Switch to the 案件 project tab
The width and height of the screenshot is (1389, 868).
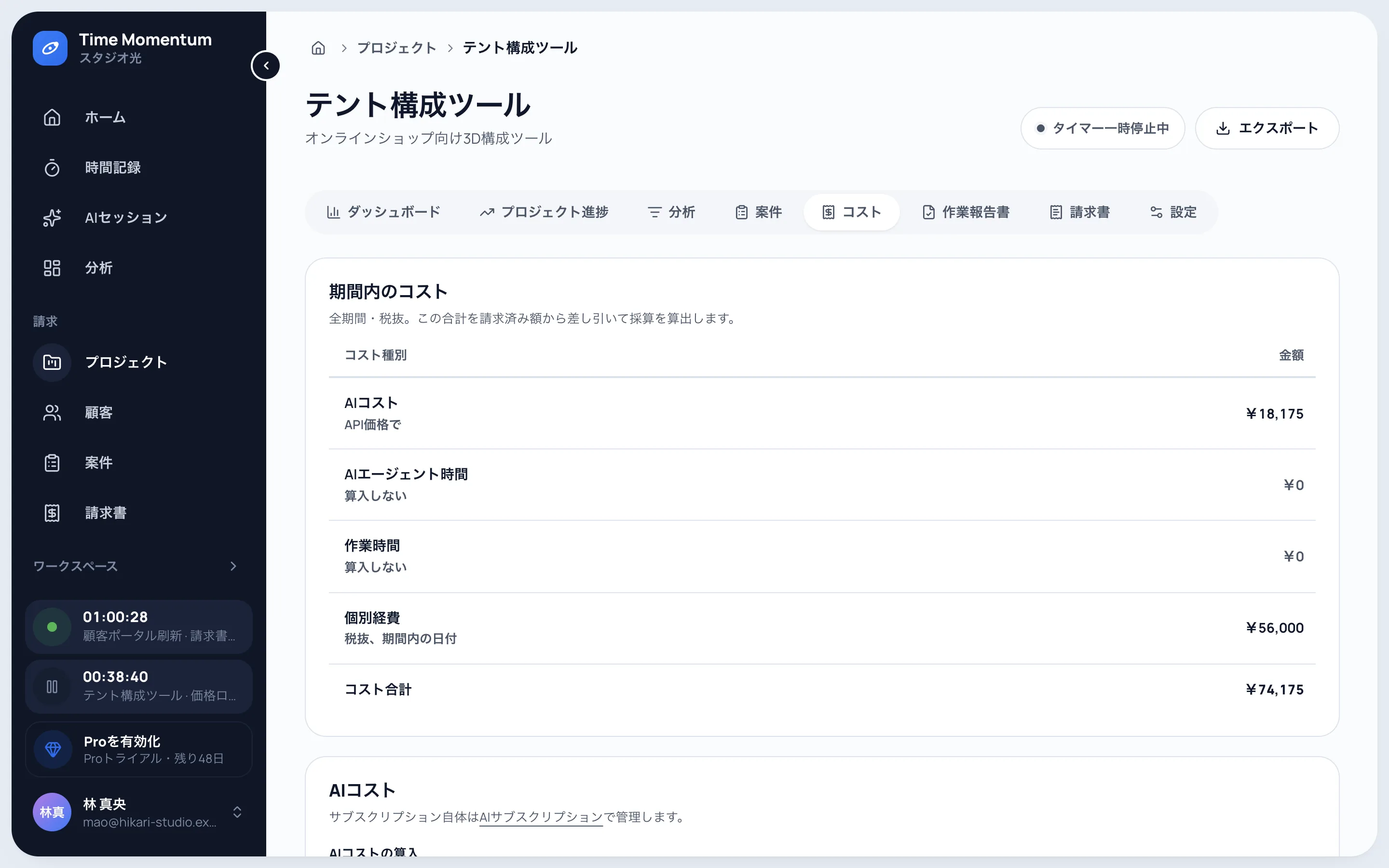pyautogui.click(x=758, y=212)
